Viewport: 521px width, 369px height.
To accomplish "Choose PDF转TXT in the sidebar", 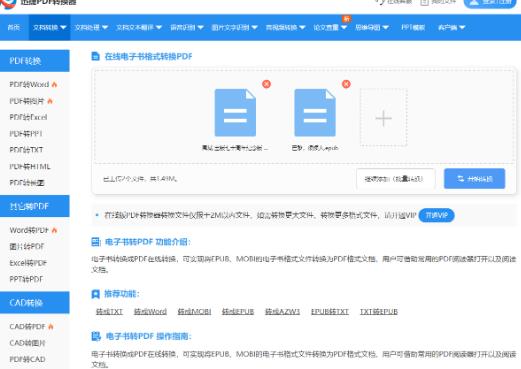I will click(26, 150).
